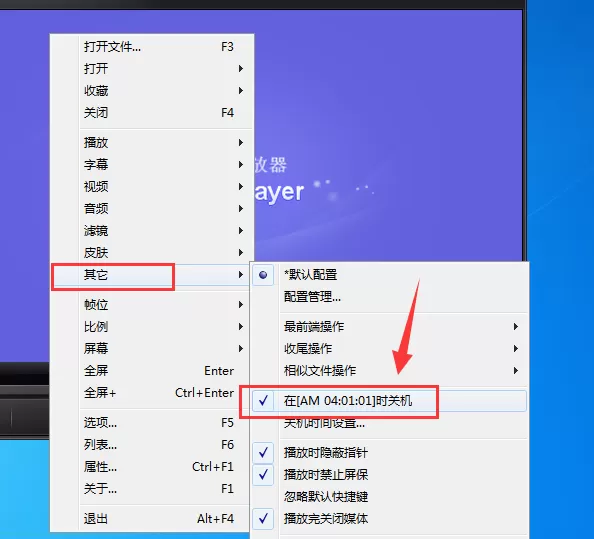This screenshot has width=594, height=539.
Task: Open 配置管理... in the submenu
Action: tap(389, 297)
